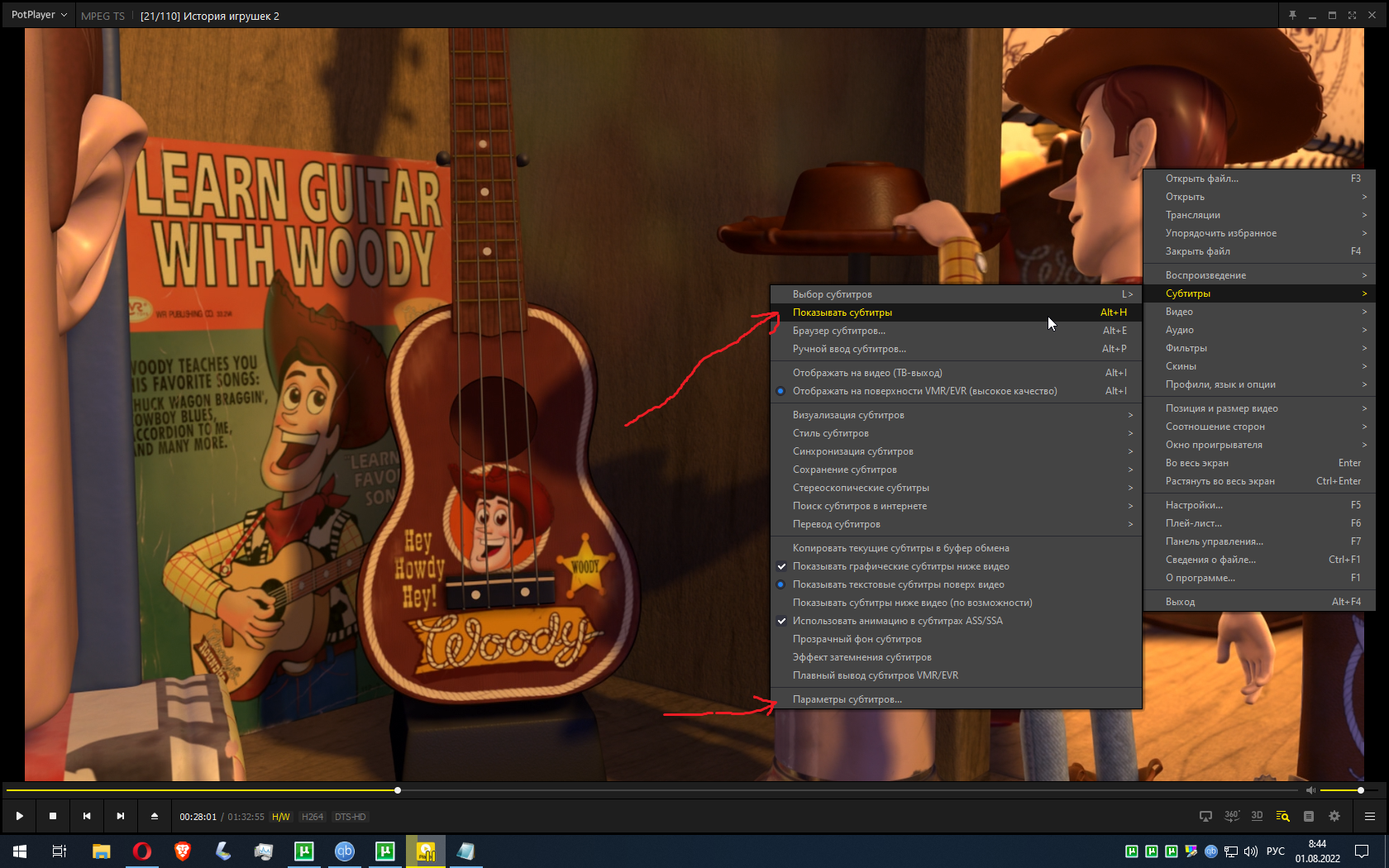Open the playlist panel icon
The height and width of the screenshot is (868, 1389).
click(1309, 816)
